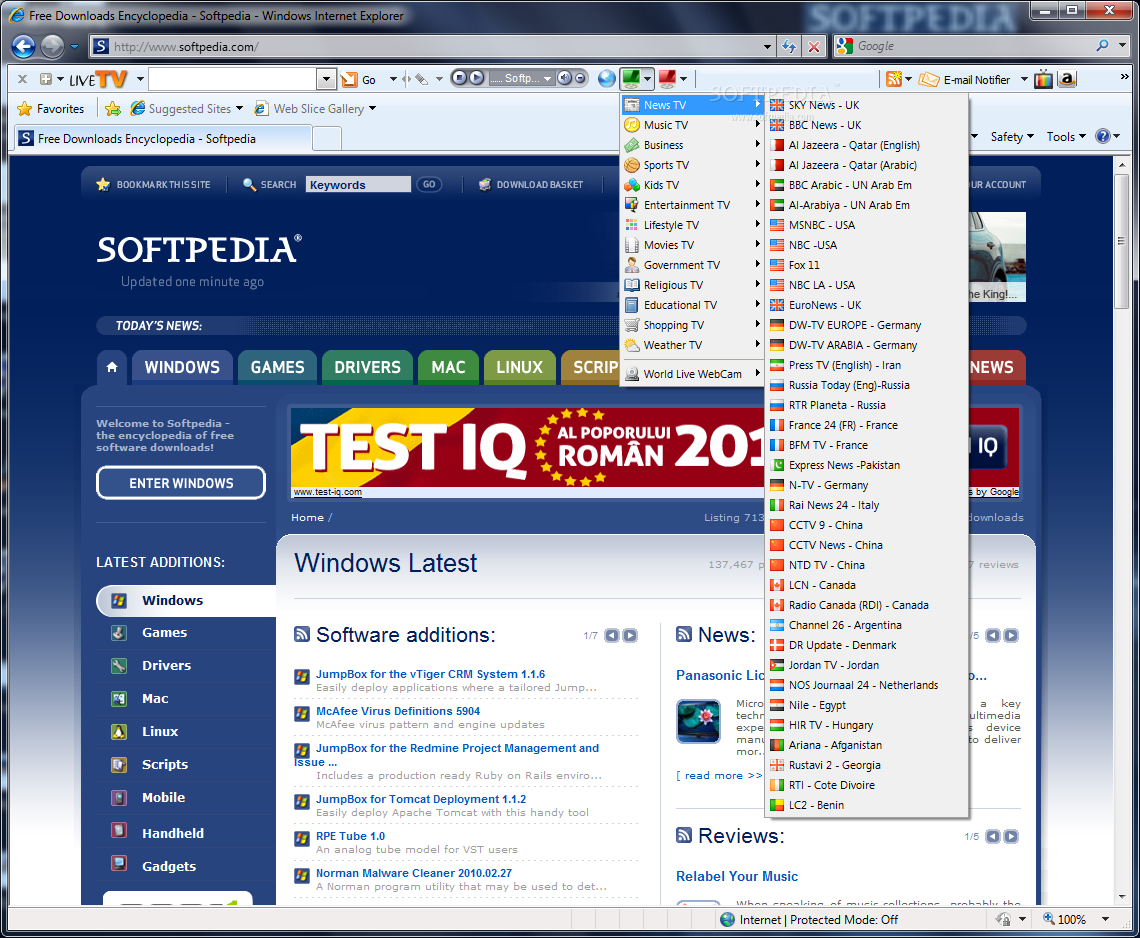Click the GO button beside Keywords

tap(430, 185)
